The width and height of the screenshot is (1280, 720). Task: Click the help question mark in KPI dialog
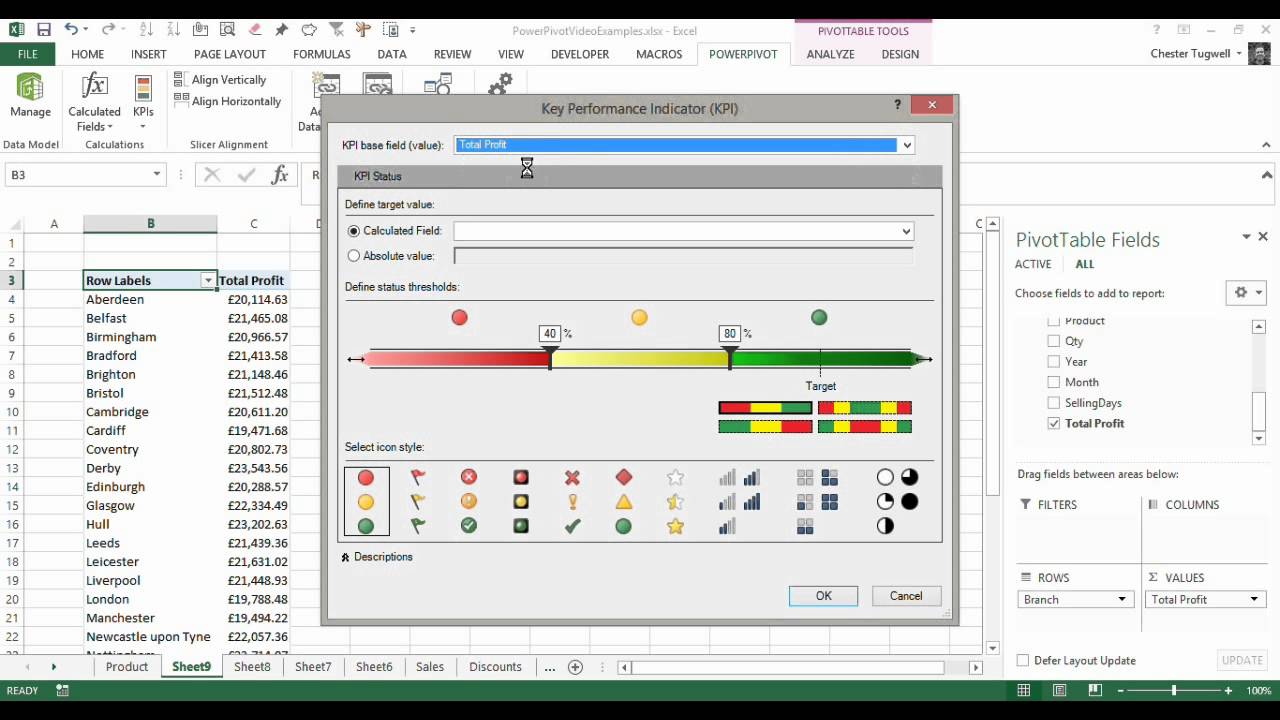(897, 104)
